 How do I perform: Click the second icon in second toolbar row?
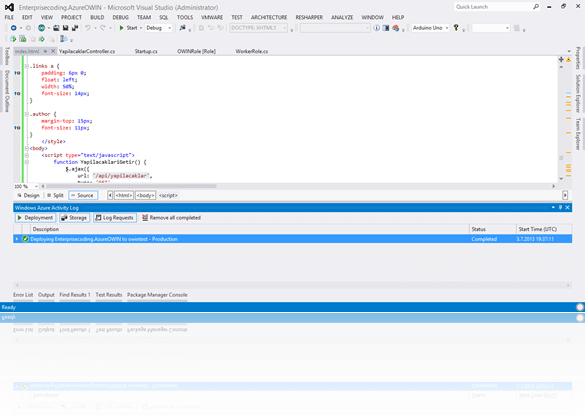22,39
